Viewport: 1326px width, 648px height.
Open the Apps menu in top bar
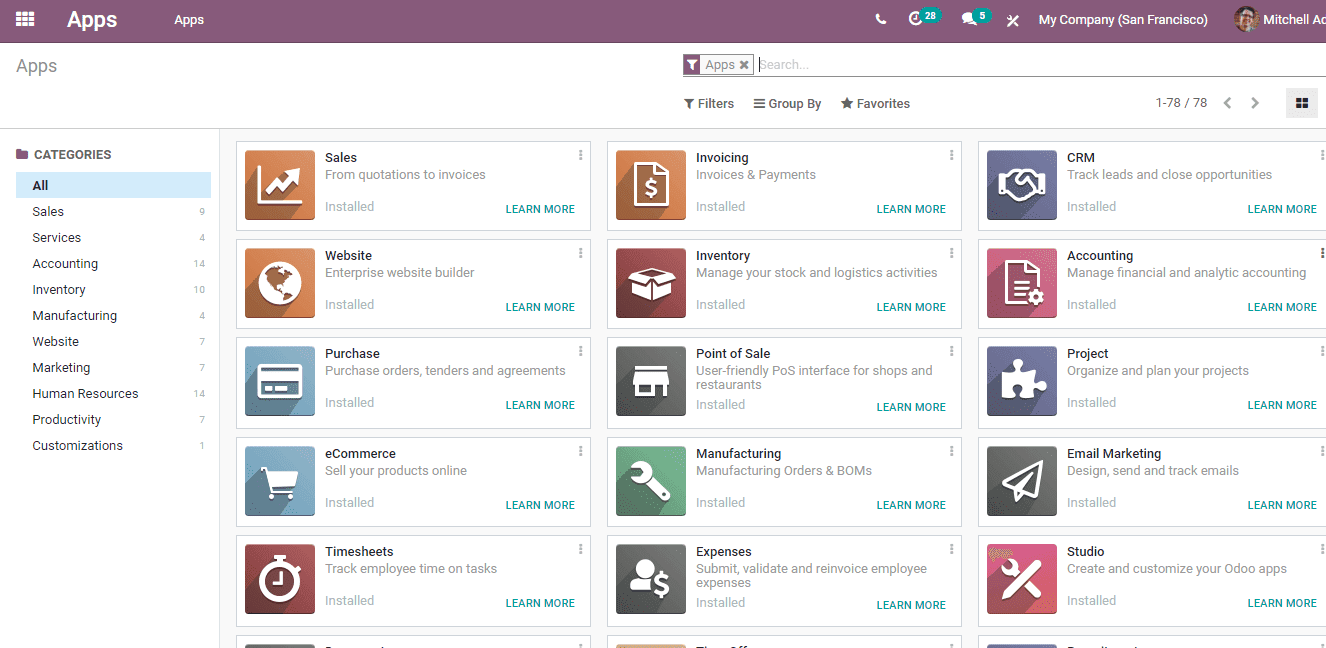pos(189,20)
